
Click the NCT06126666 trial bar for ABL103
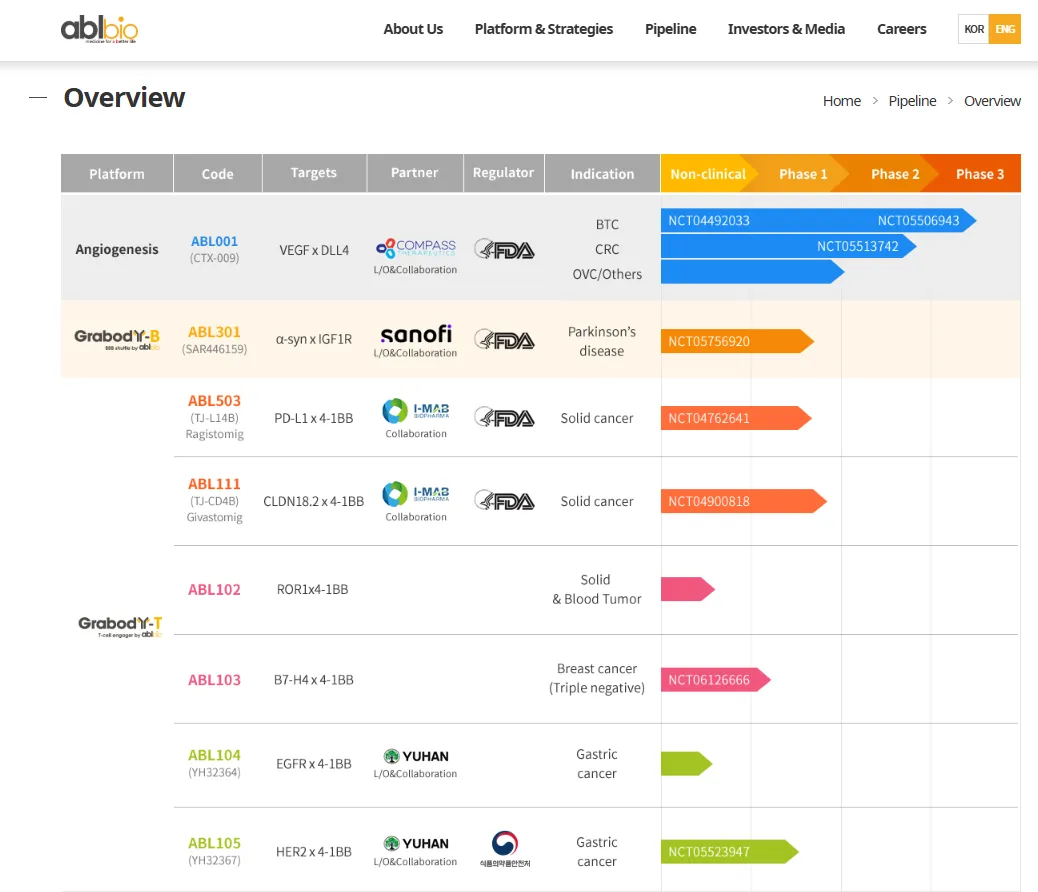(714, 680)
